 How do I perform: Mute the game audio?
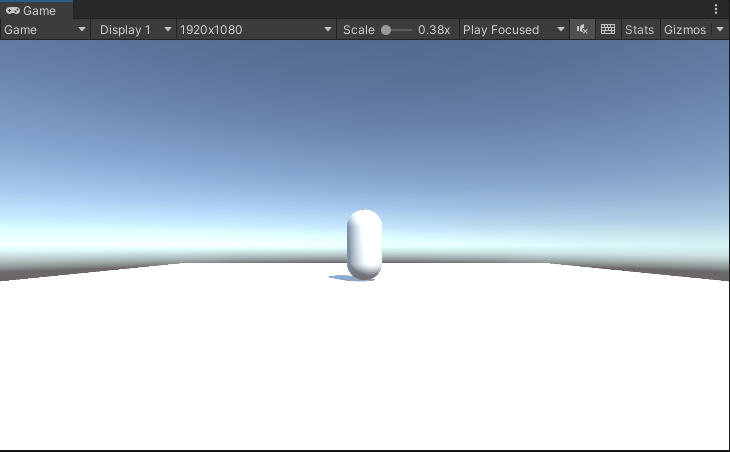[583, 30]
